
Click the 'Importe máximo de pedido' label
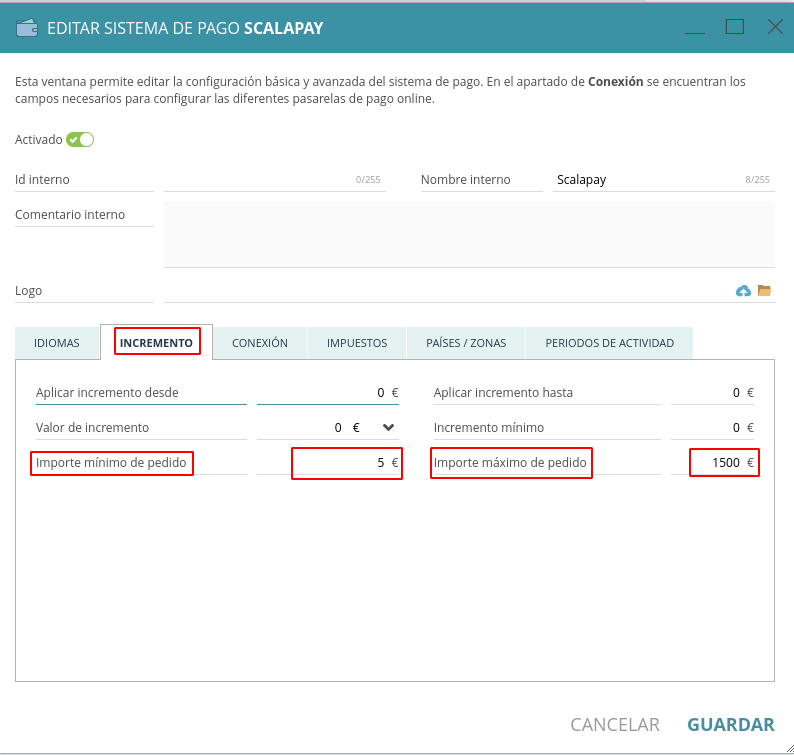[510, 463]
